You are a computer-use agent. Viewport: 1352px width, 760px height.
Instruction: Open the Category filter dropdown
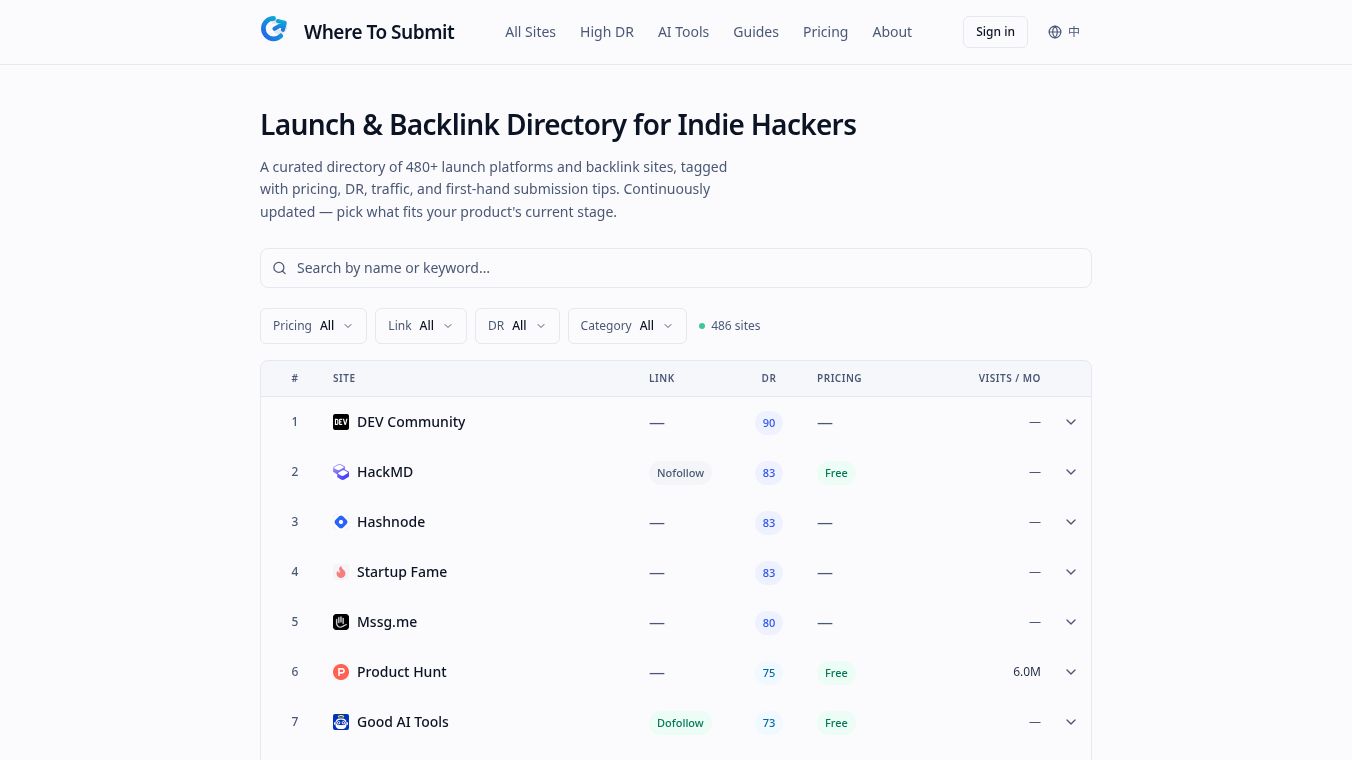(x=627, y=326)
